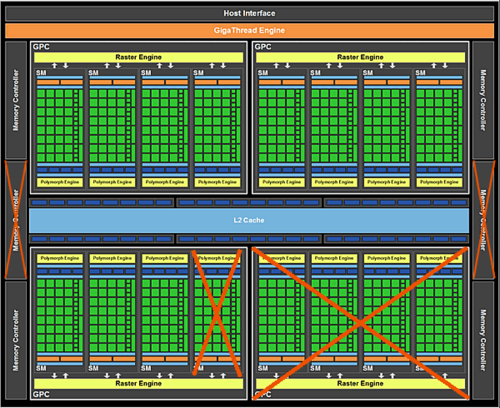Select the crossed-out bottom-right Raster Engine bar
The image size is (500, 408).
click(x=360, y=384)
